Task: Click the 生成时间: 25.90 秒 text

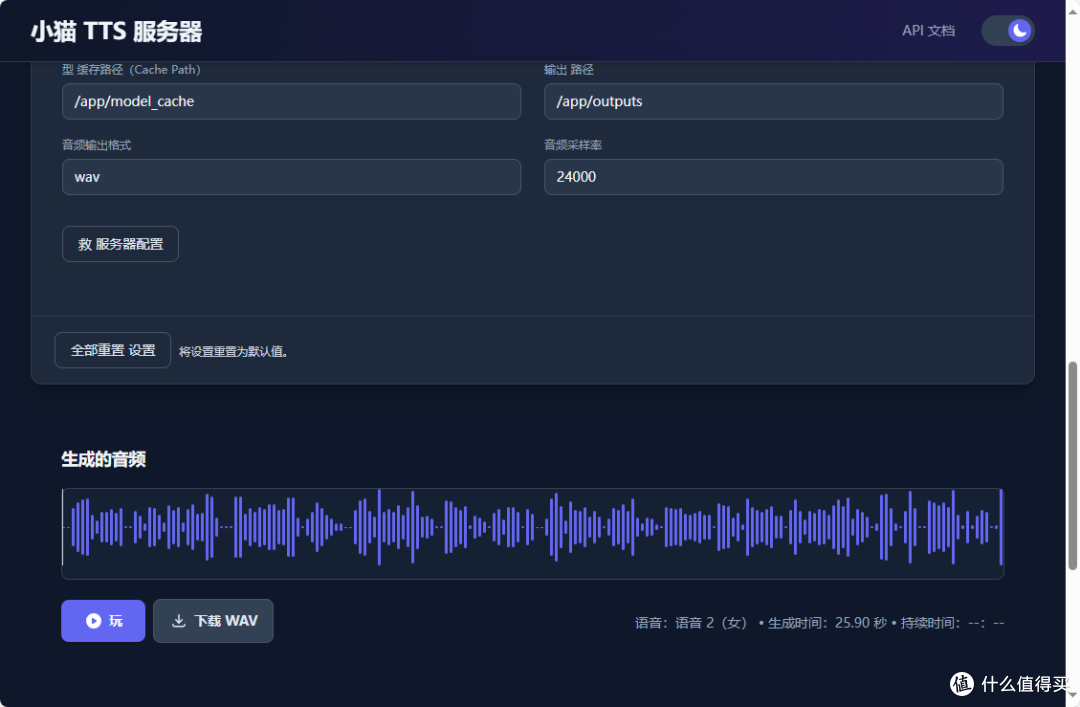Action: (x=827, y=623)
